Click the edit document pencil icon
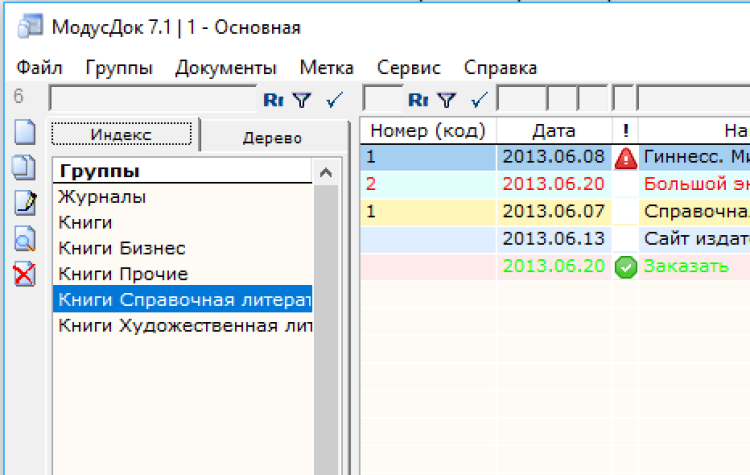Image resolution: width=750 pixels, height=475 pixels. (x=24, y=203)
